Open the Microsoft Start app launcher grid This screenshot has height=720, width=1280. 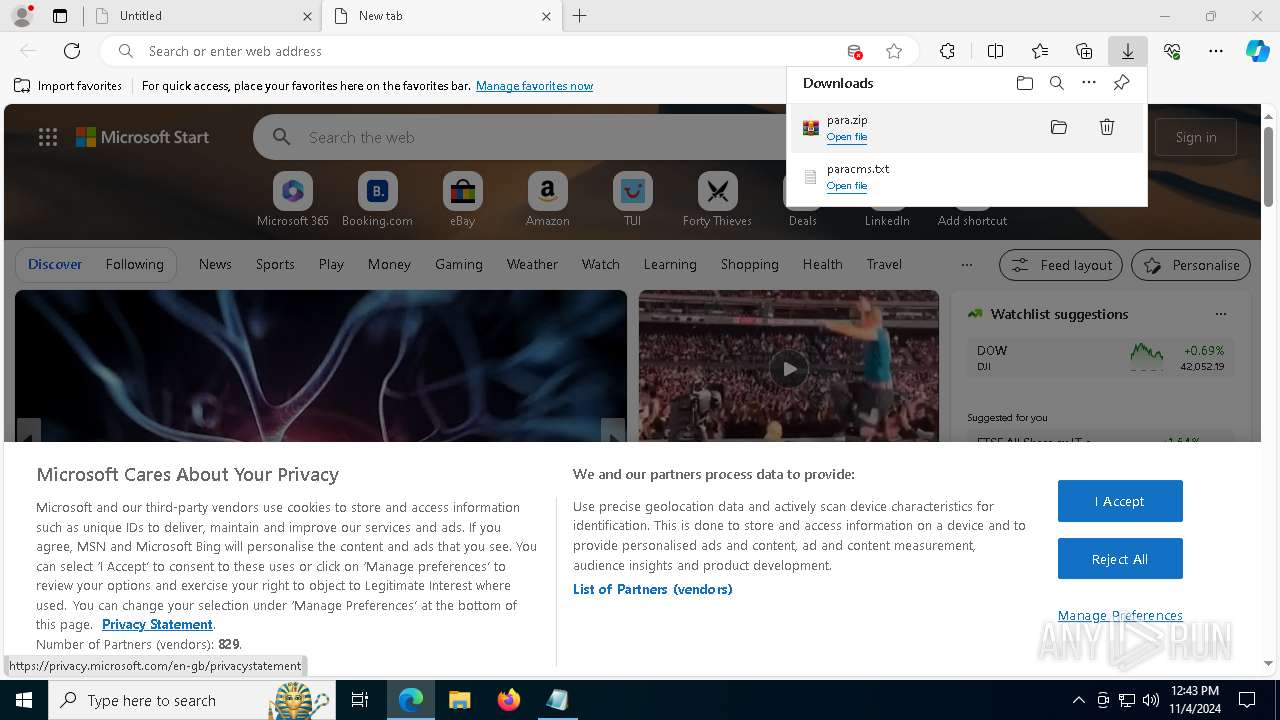48,138
